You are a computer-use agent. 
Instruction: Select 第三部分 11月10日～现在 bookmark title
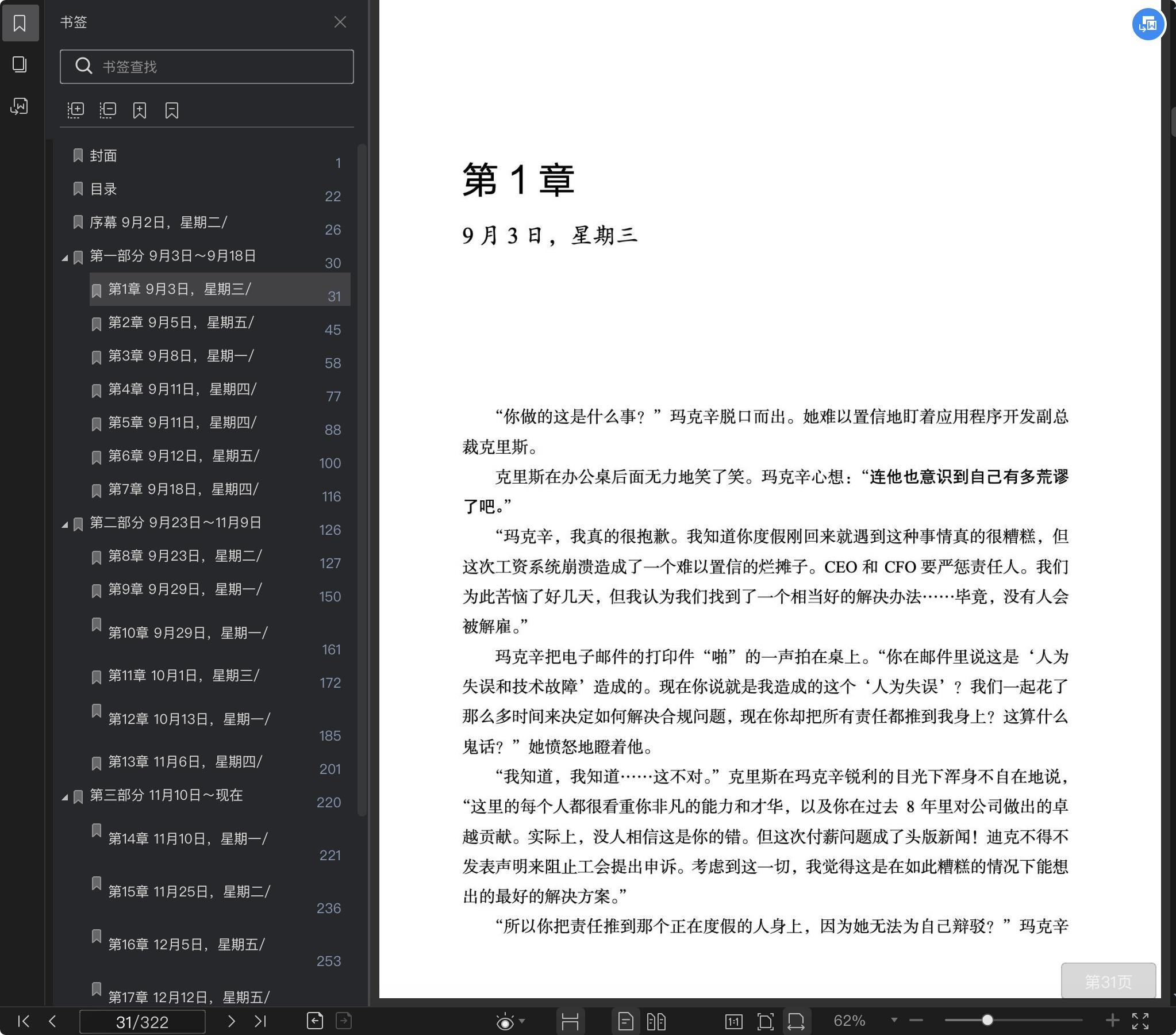[166, 795]
